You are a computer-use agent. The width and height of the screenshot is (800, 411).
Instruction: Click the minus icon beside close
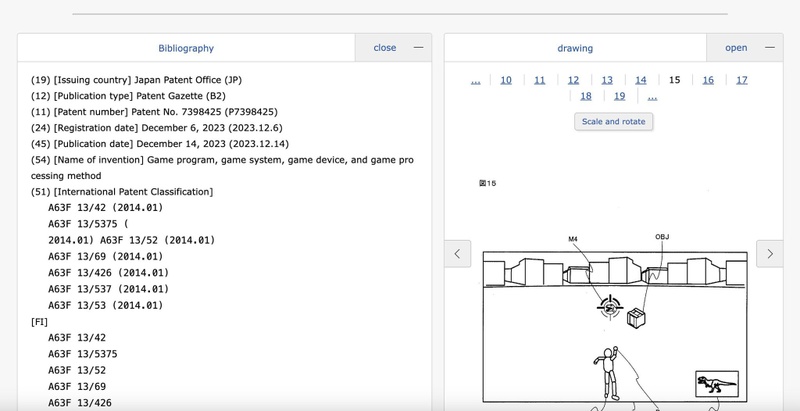(x=418, y=48)
